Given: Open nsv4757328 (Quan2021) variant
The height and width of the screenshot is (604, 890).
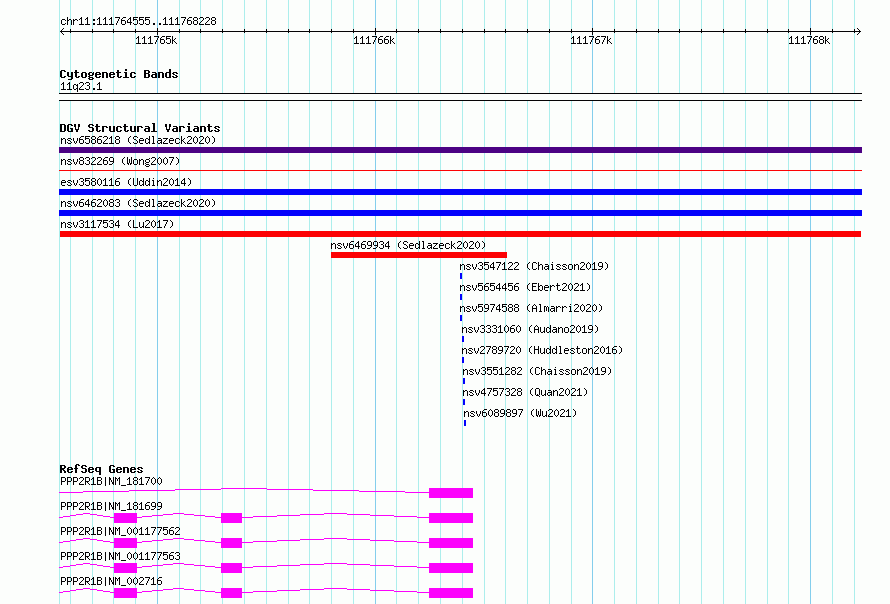Looking at the screenshot, I should [x=525, y=392].
